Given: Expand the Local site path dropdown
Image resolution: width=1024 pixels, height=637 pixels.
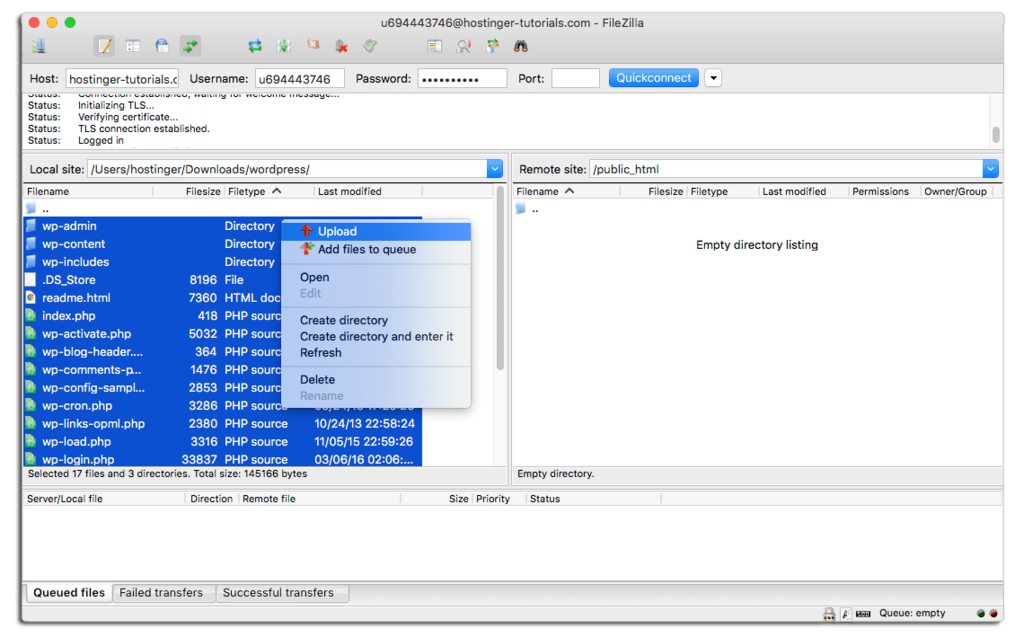Looking at the screenshot, I should tap(494, 169).
